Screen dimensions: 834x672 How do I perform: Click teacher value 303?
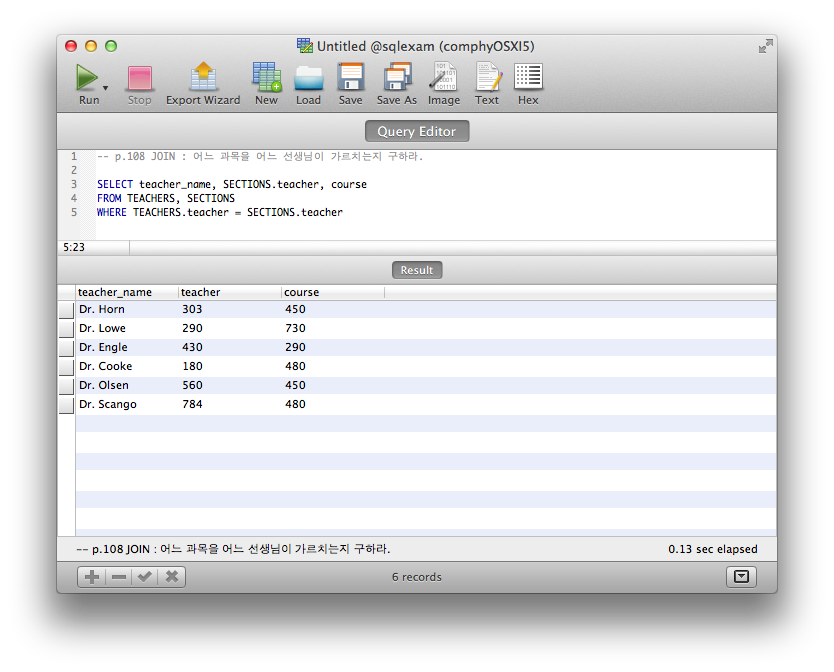point(192,309)
